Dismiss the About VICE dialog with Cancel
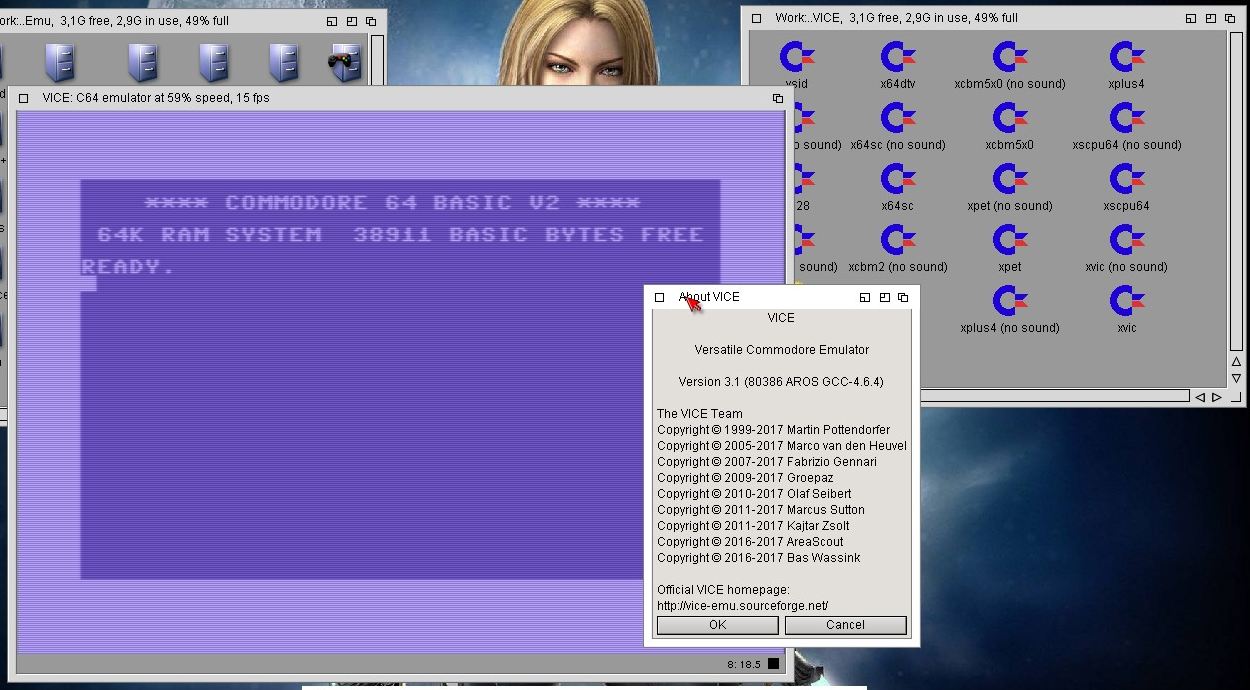Screen dimensions: 1250x690 [x=845, y=625]
